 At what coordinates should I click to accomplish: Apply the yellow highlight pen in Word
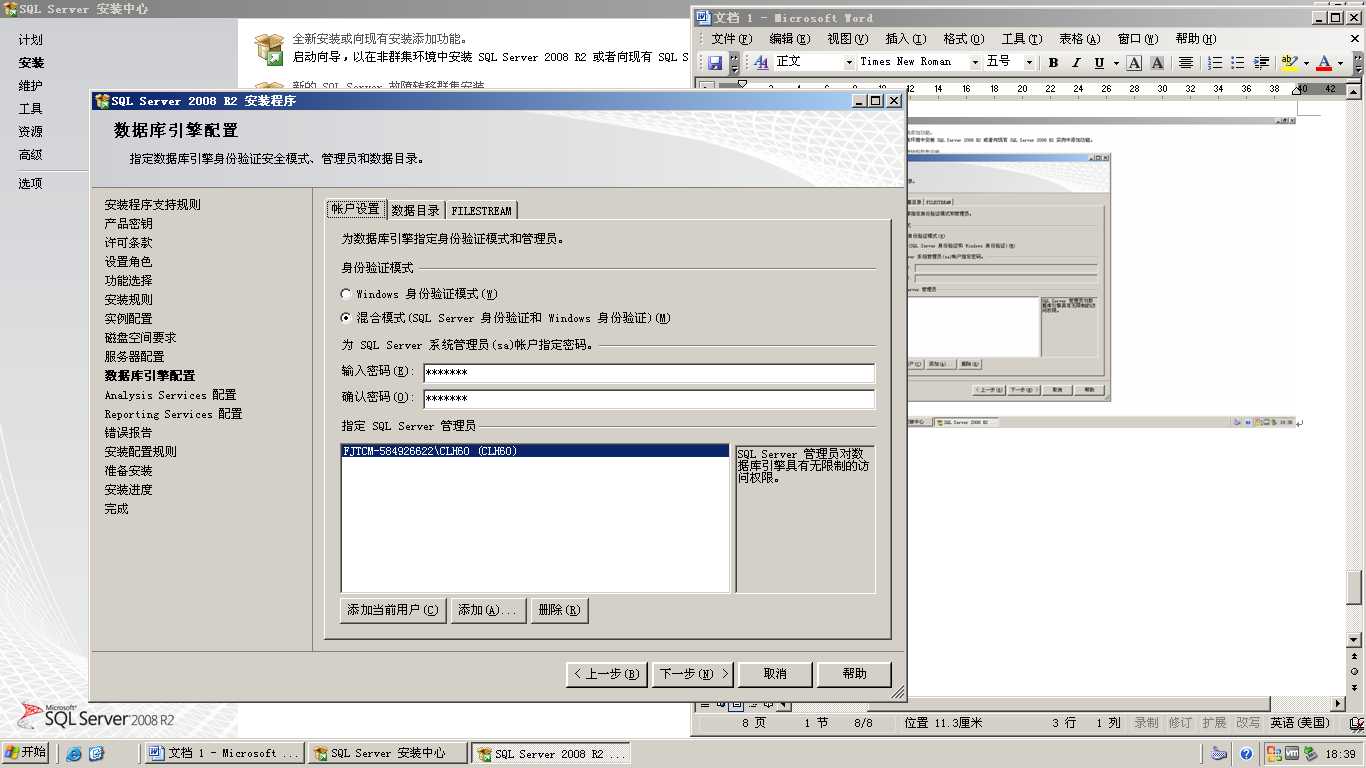(x=1289, y=62)
